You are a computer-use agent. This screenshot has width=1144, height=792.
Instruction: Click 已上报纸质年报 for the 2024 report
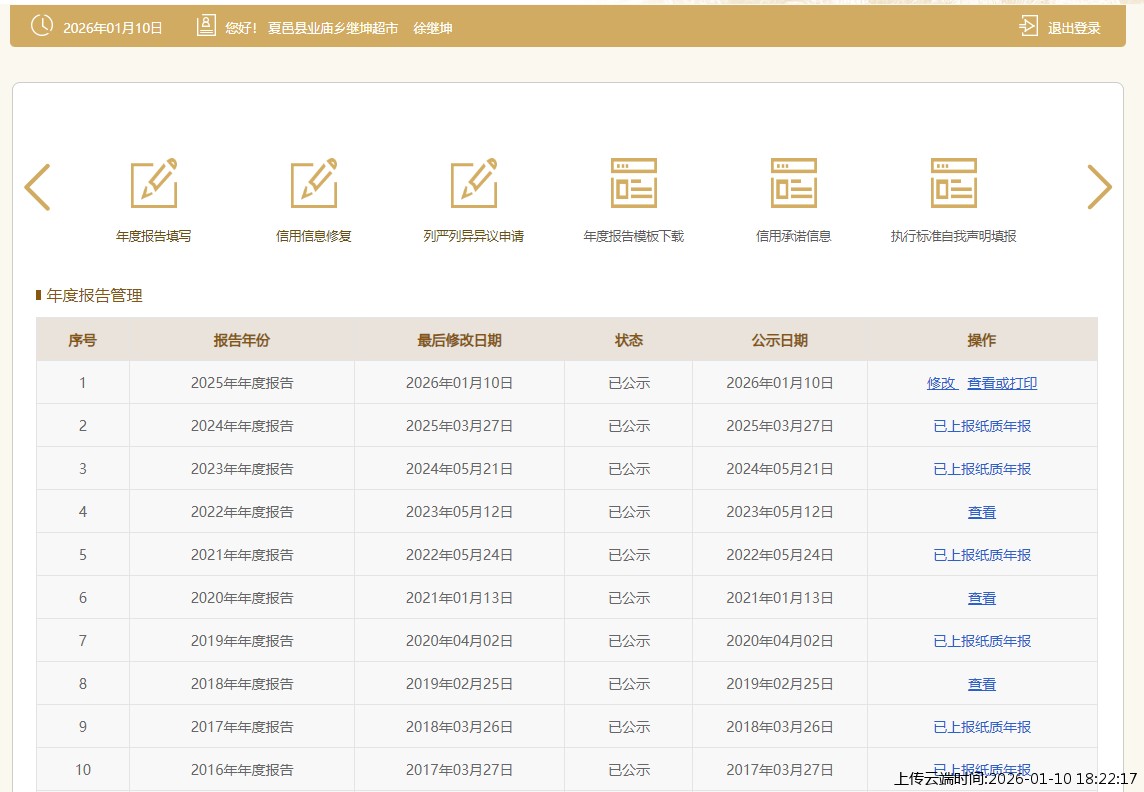pyautogui.click(x=982, y=426)
